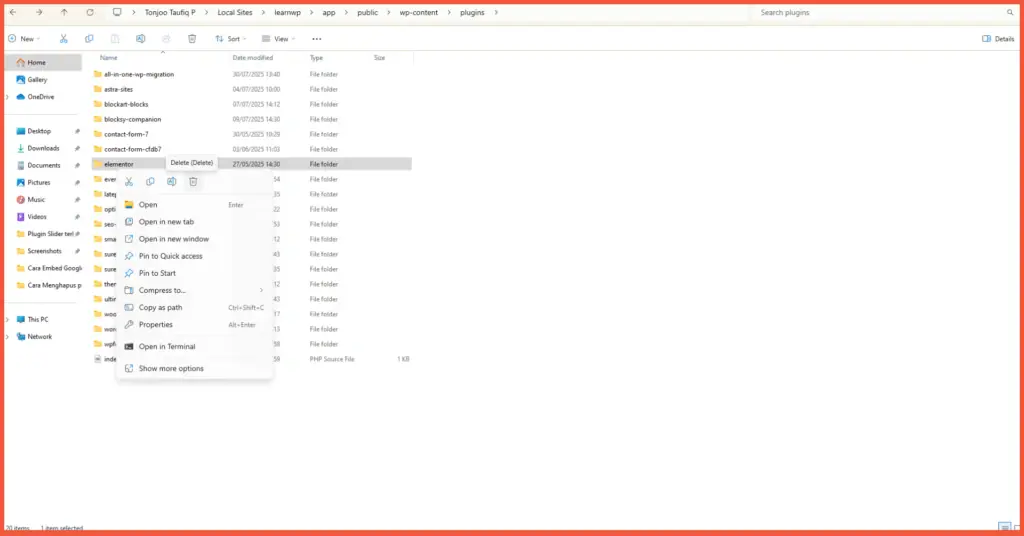The image size is (1024, 536).
Task: Switch to large icons view in status bar
Action: [1017, 528]
